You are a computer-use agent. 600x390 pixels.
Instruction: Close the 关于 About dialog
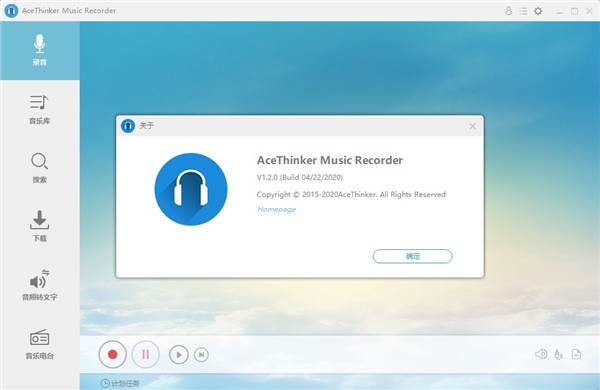(473, 126)
